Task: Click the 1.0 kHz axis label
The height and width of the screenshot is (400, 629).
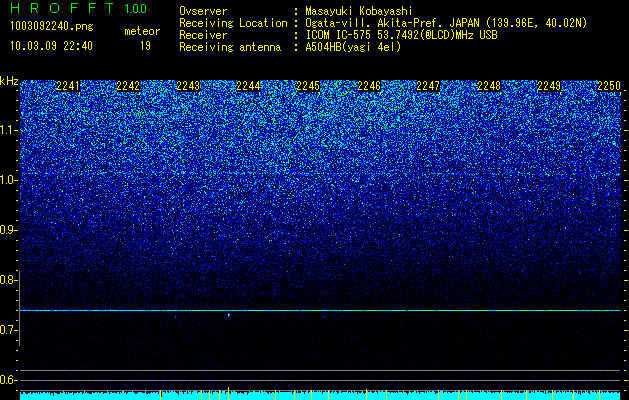Action: 8,180
